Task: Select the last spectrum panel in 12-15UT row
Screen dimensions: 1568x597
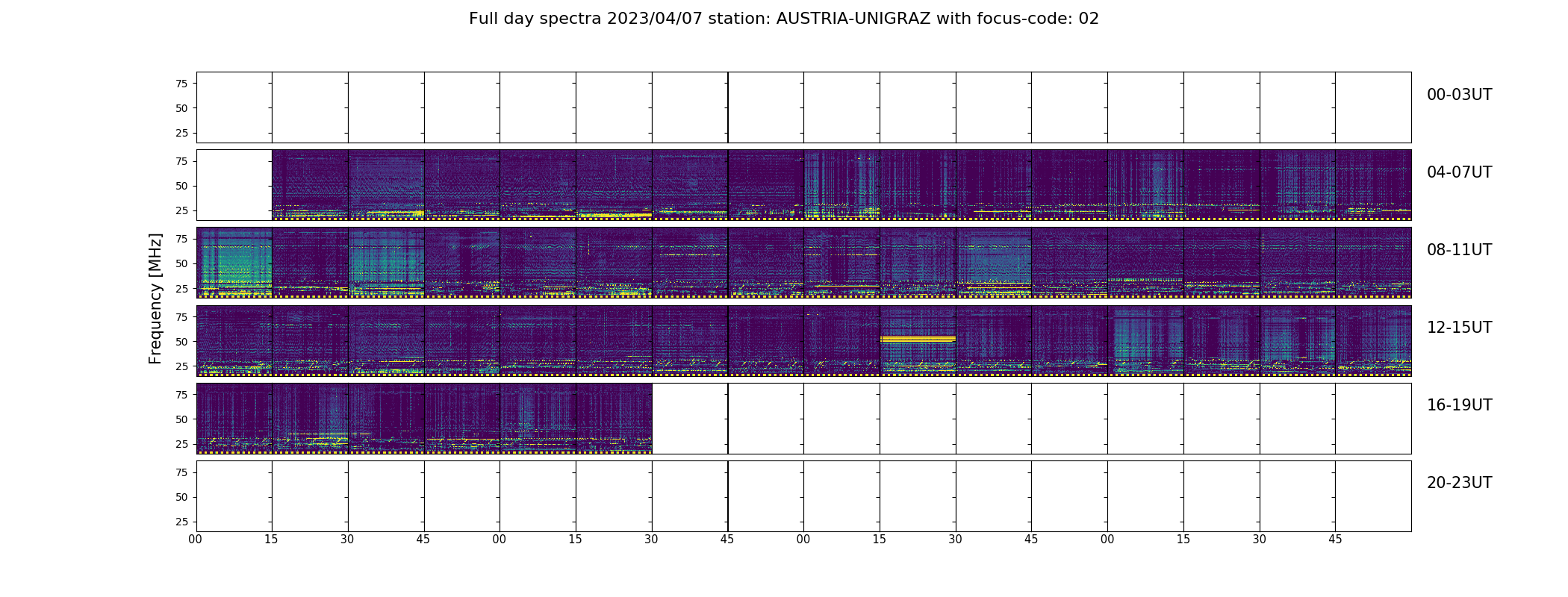Action: (1373, 340)
